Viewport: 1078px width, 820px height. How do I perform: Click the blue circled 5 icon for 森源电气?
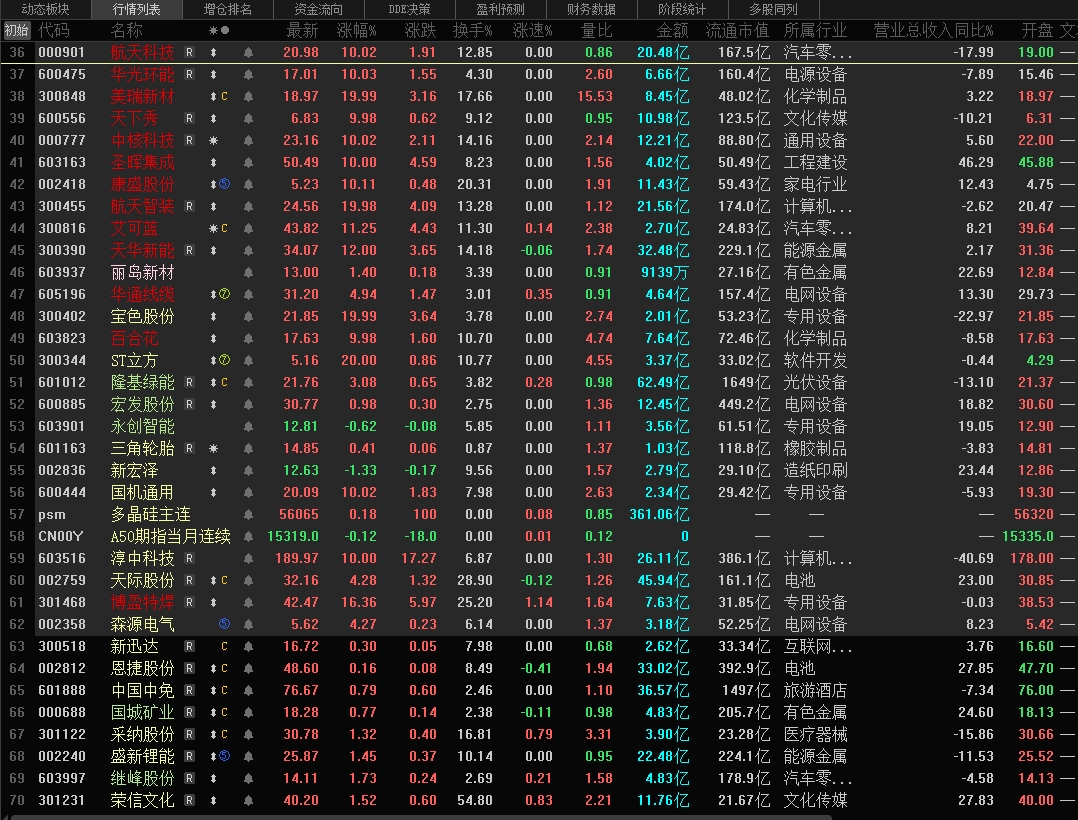(224, 624)
